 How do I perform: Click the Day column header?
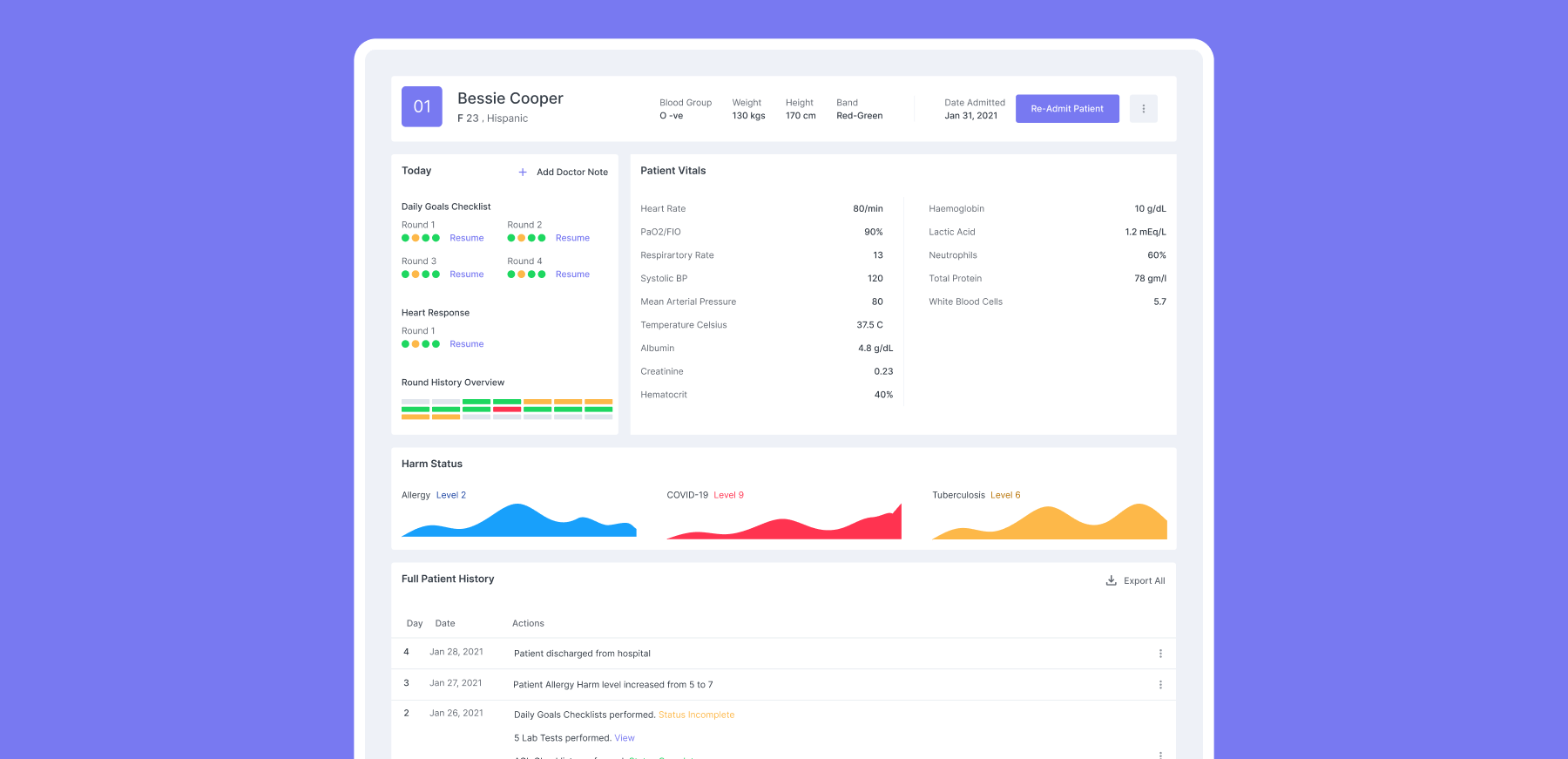tap(415, 624)
